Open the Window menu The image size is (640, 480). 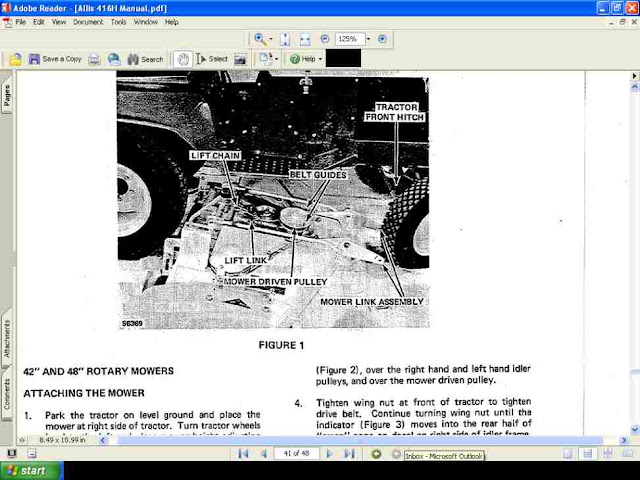point(146,22)
